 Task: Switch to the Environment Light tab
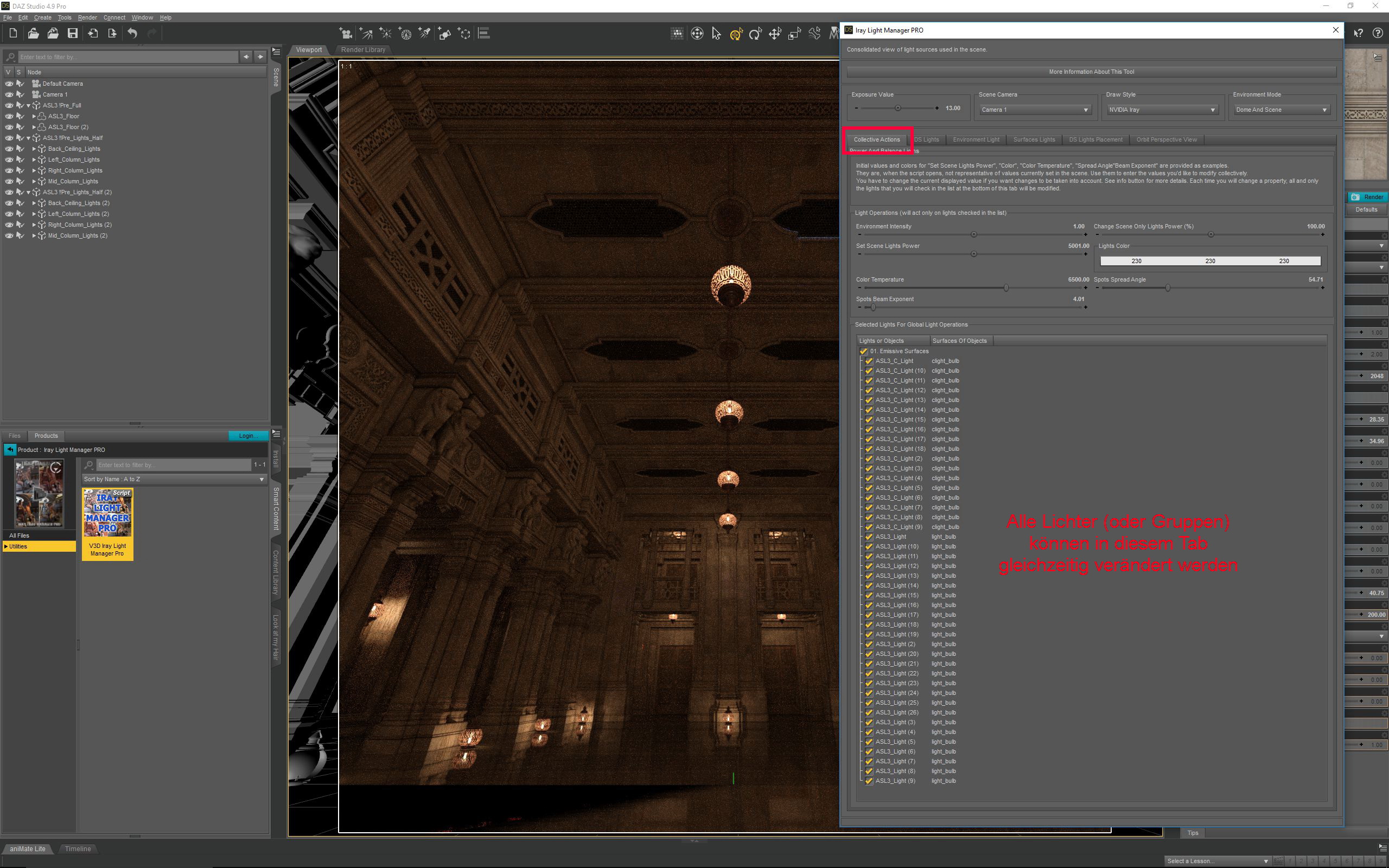[976, 139]
